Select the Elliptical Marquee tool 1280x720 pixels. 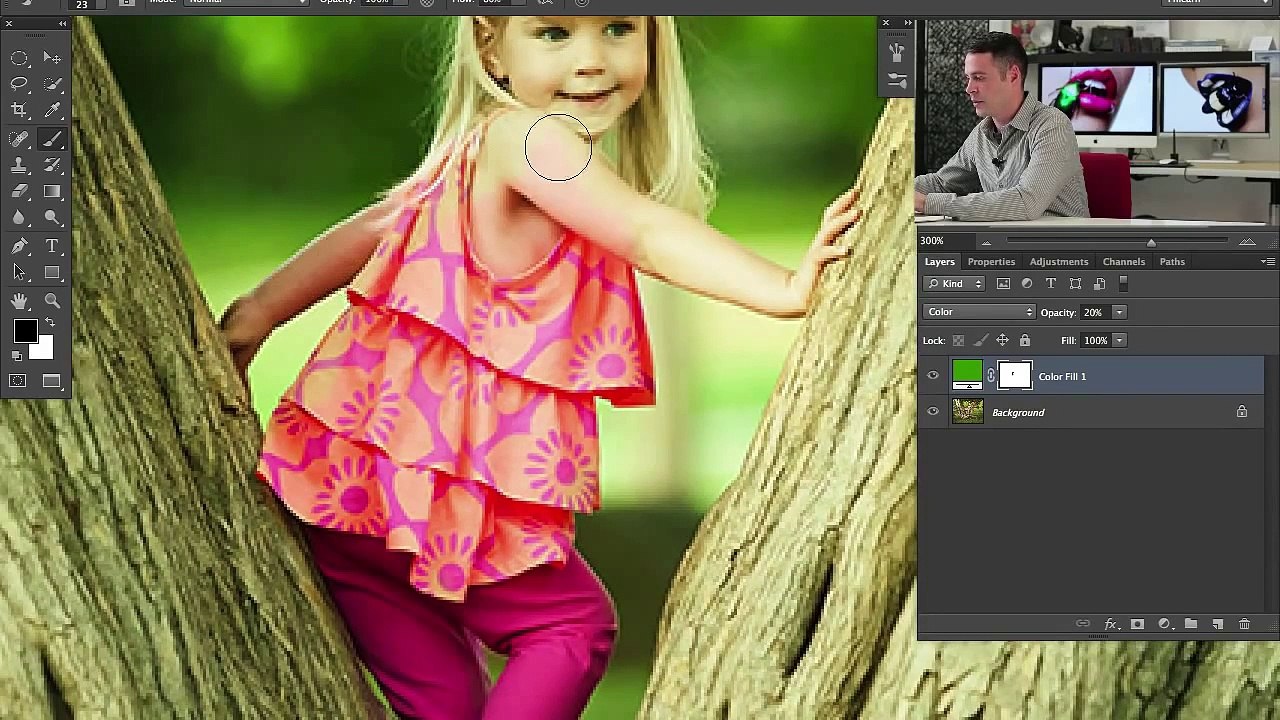click(19, 58)
